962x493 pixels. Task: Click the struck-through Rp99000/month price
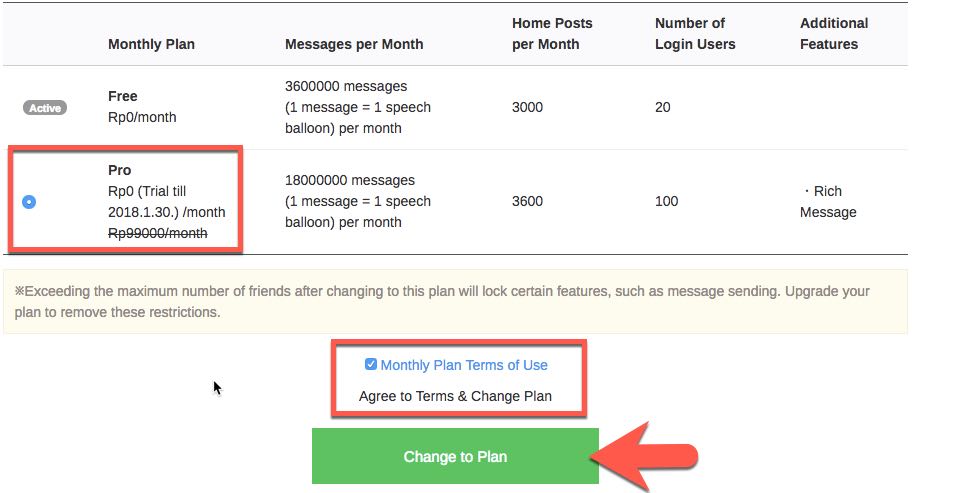pyautogui.click(x=158, y=233)
